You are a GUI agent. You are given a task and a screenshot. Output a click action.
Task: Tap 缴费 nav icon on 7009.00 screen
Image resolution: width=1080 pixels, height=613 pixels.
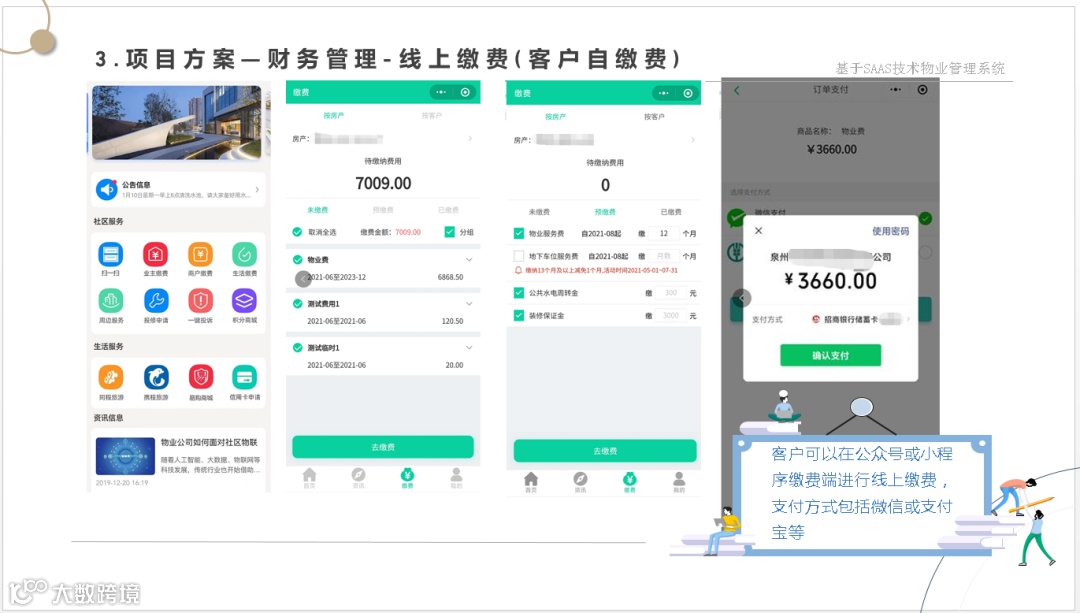(x=407, y=475)
